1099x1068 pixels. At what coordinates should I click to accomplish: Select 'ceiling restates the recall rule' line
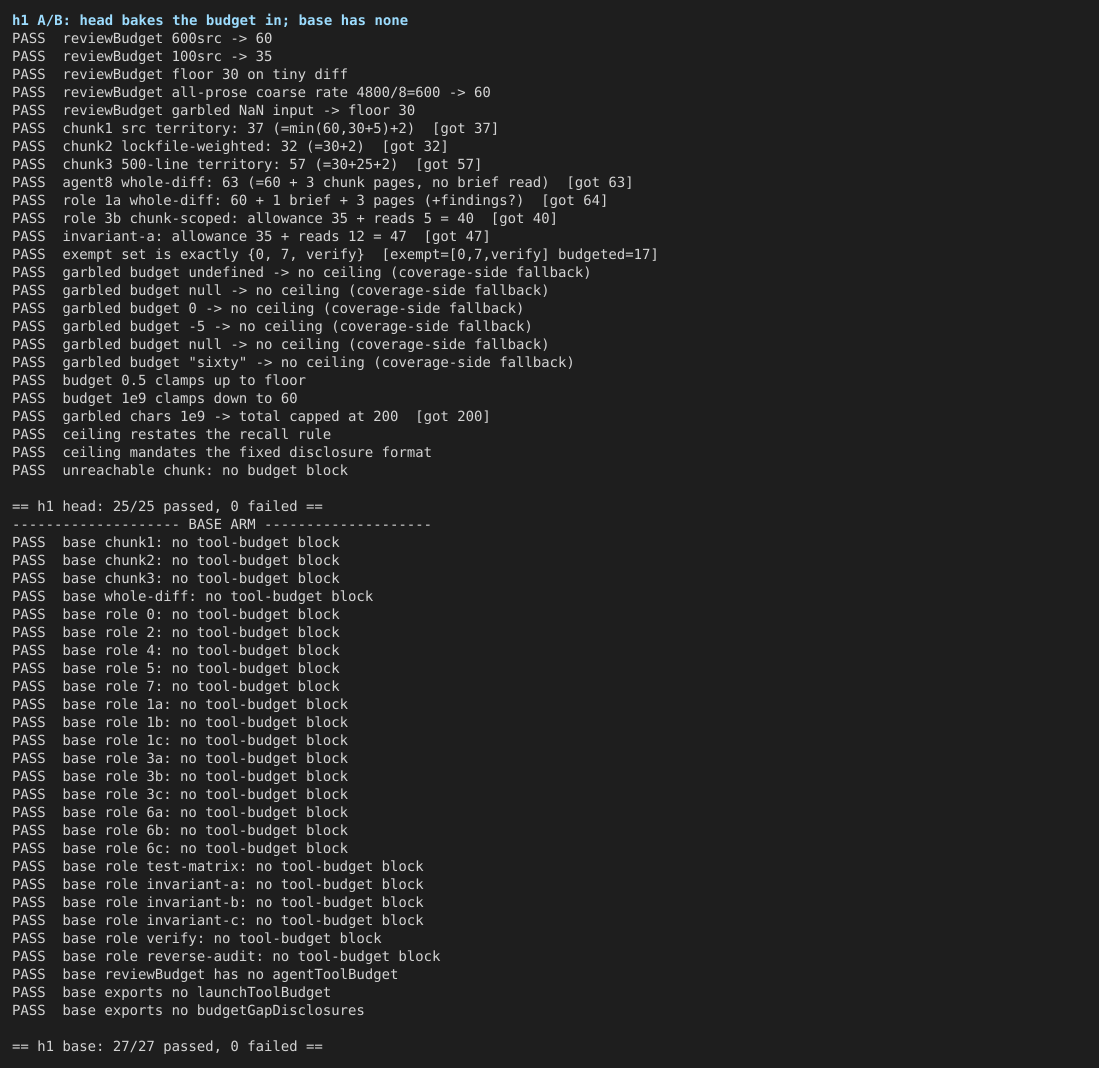(172, 434)
